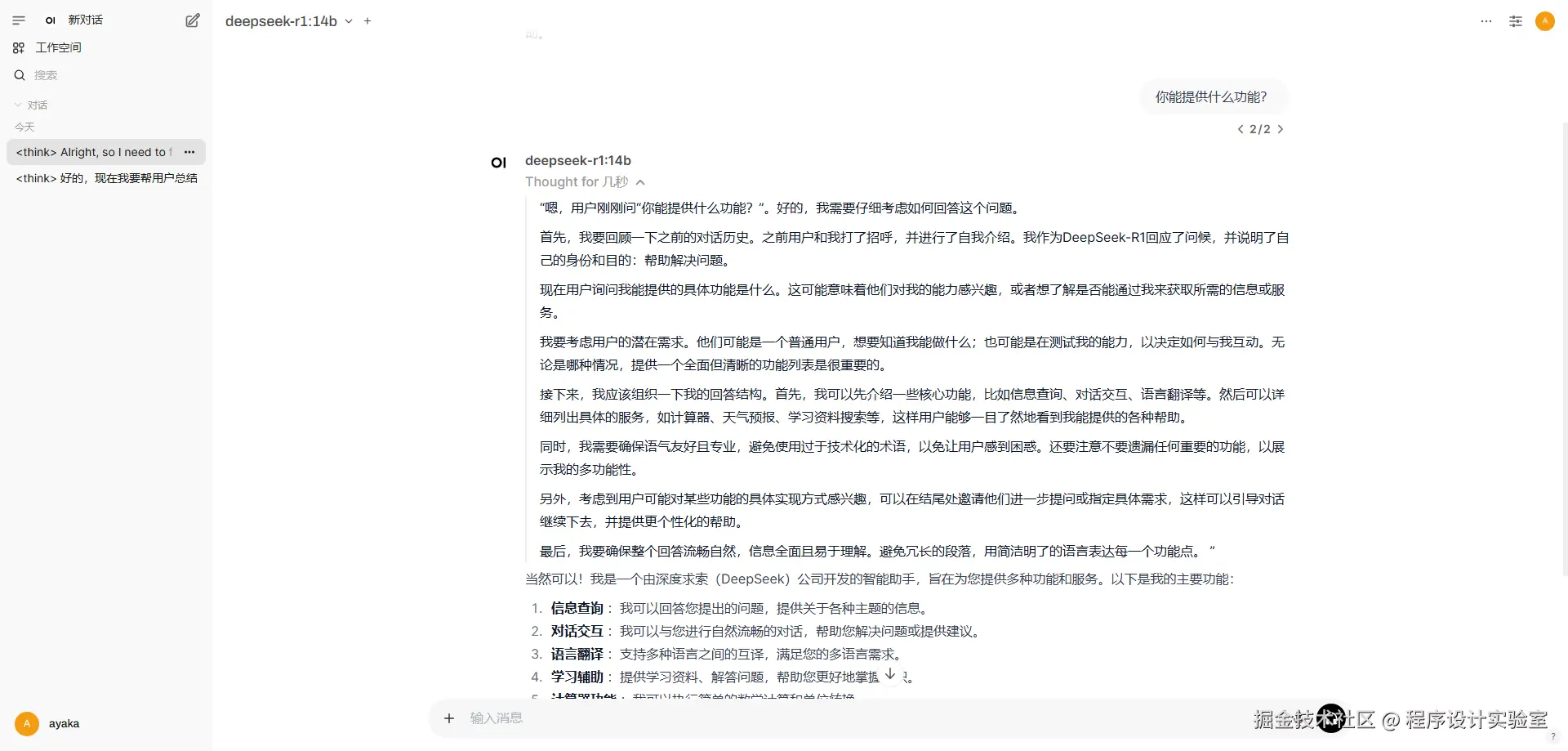Click the deepseek-r1:14b name above the response
The image size is (1568, 751).
pos(578,160)
